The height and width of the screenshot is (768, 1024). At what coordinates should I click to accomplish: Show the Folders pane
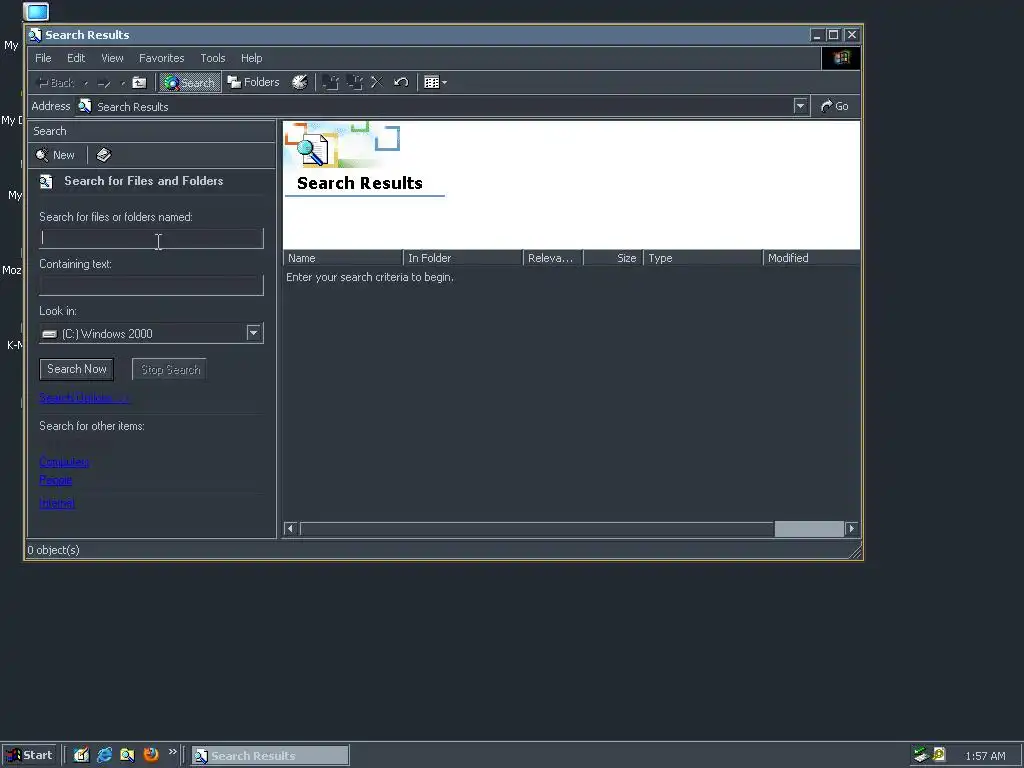(253, 82)
